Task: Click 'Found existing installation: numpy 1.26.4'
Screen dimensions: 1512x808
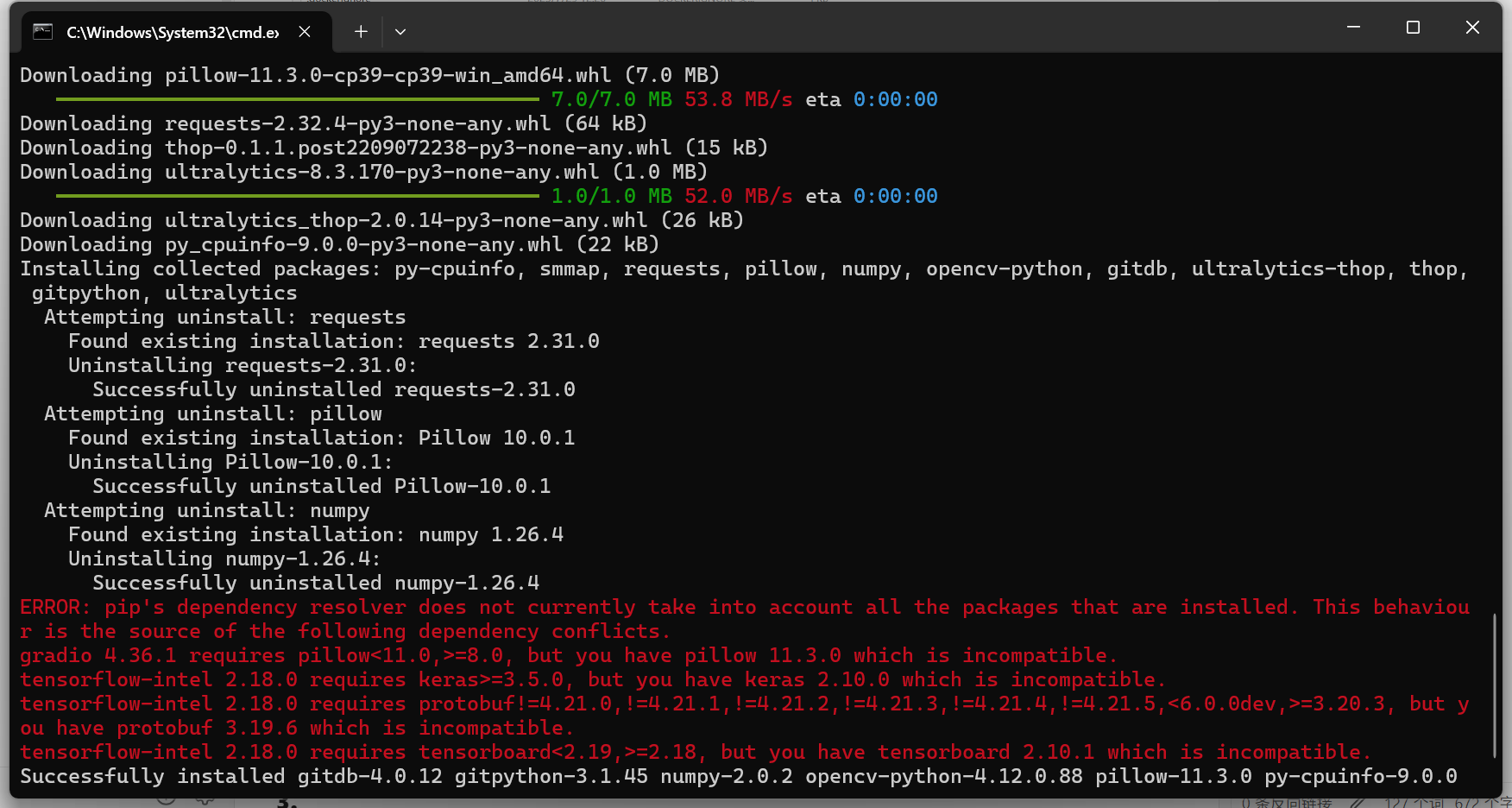Action: pos(316,534)
